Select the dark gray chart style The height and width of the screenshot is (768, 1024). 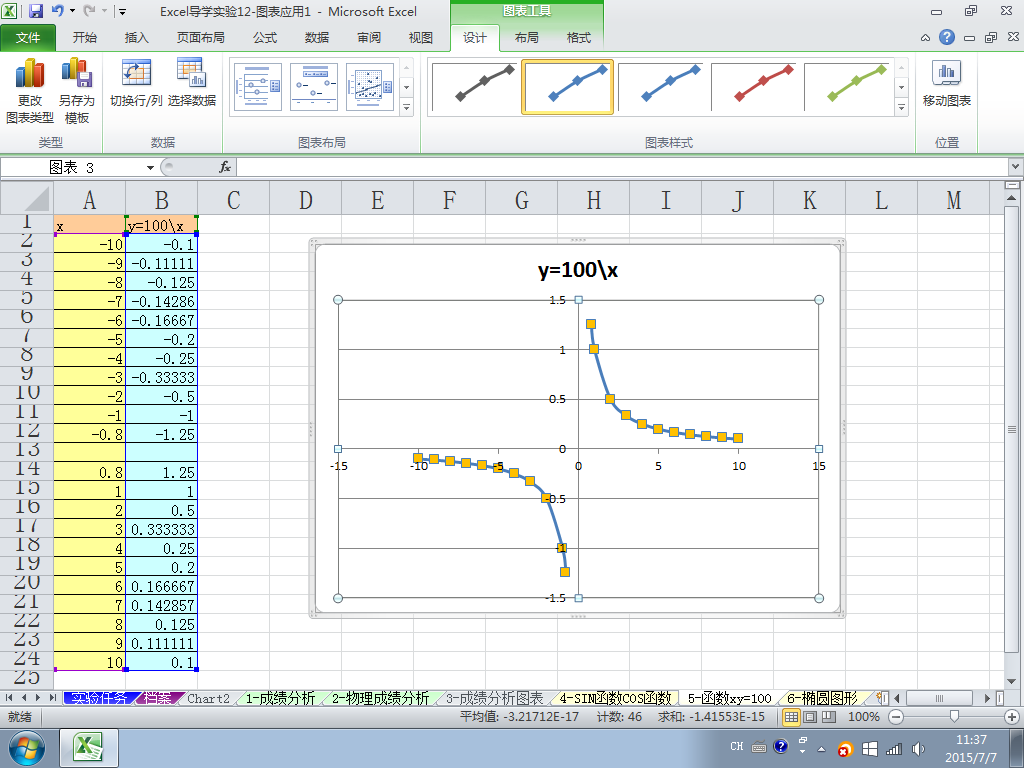[x=473, y=87]
